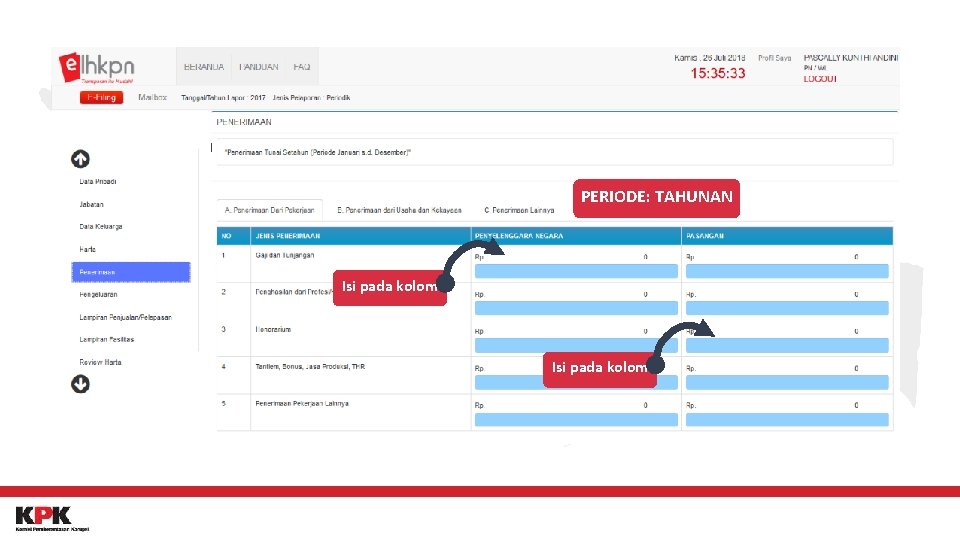Select Data Pribadi in sidebar

tap(98, 182)
